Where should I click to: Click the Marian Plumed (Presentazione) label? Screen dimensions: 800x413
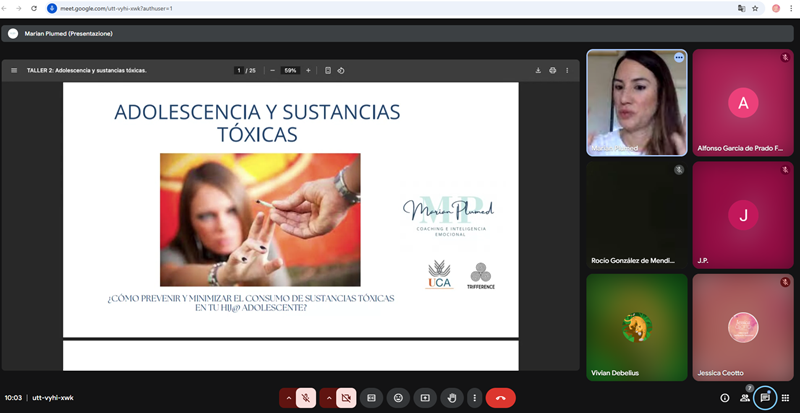point(68,34)
